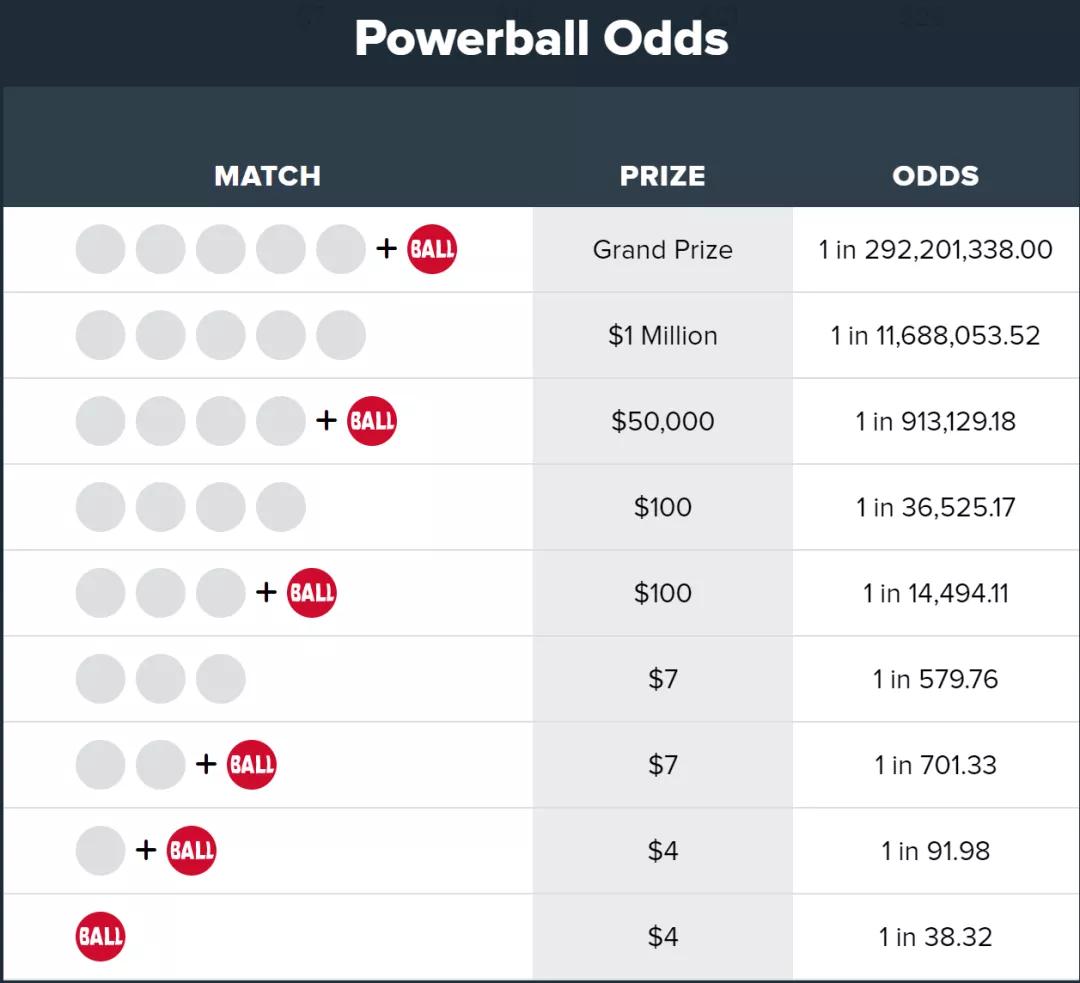This screenshot has width=1080, height=983.
Task: Click the $1 Million prize cell
Action: pos(662,335)
